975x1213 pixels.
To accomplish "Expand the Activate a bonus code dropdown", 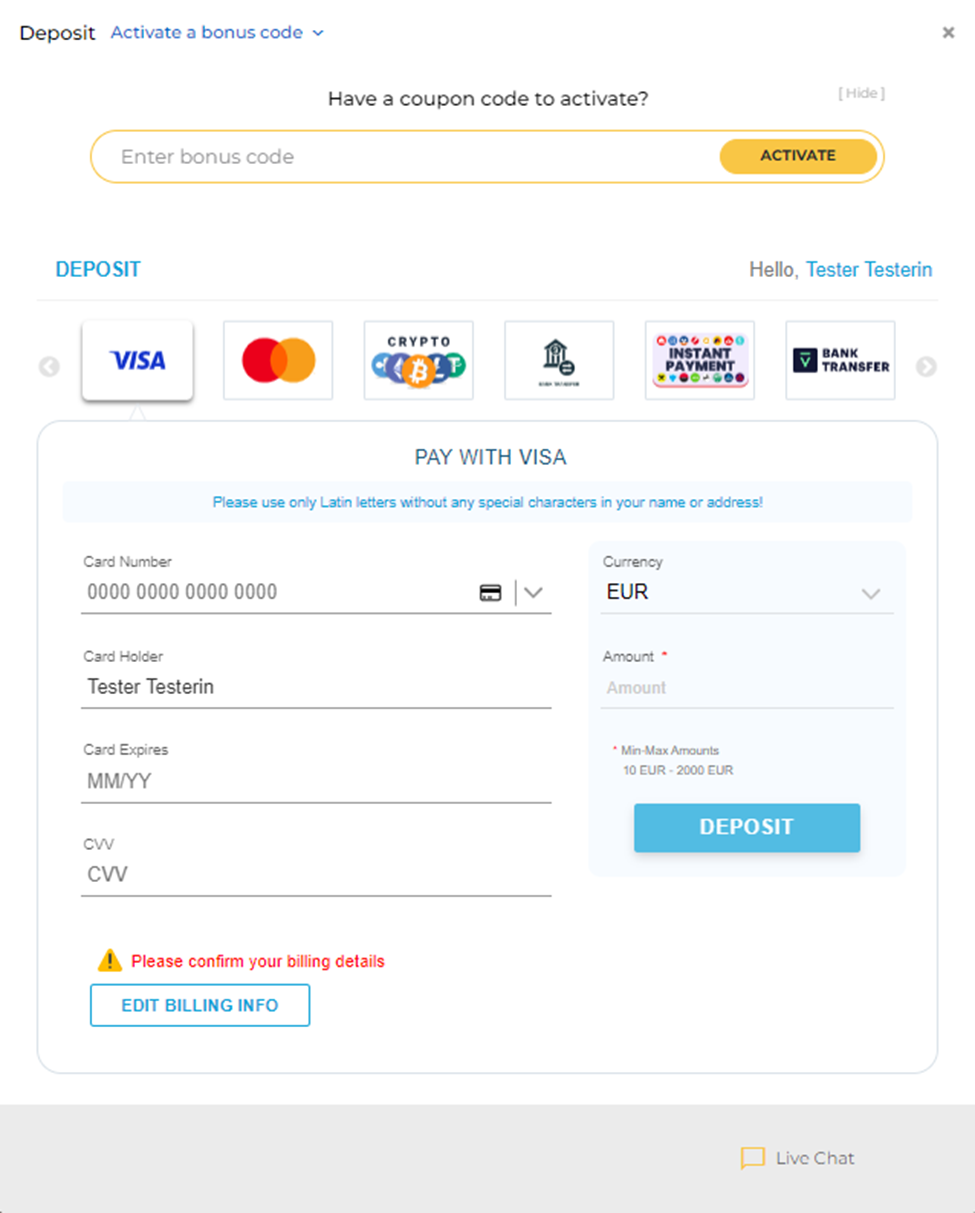I will (217, 32).
